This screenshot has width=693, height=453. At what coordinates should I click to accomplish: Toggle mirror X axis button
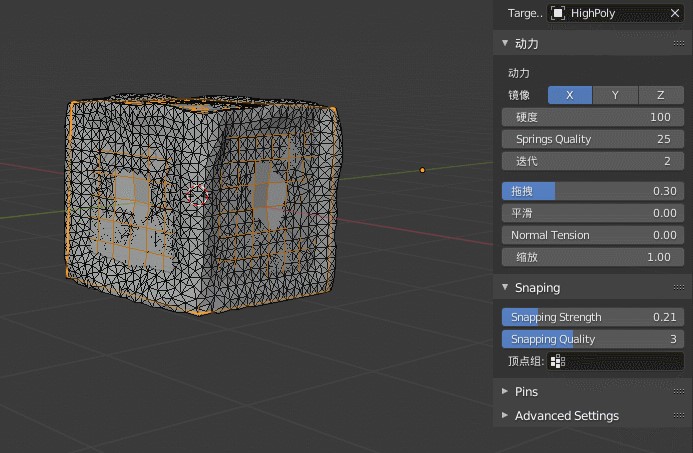click(570, 95)
